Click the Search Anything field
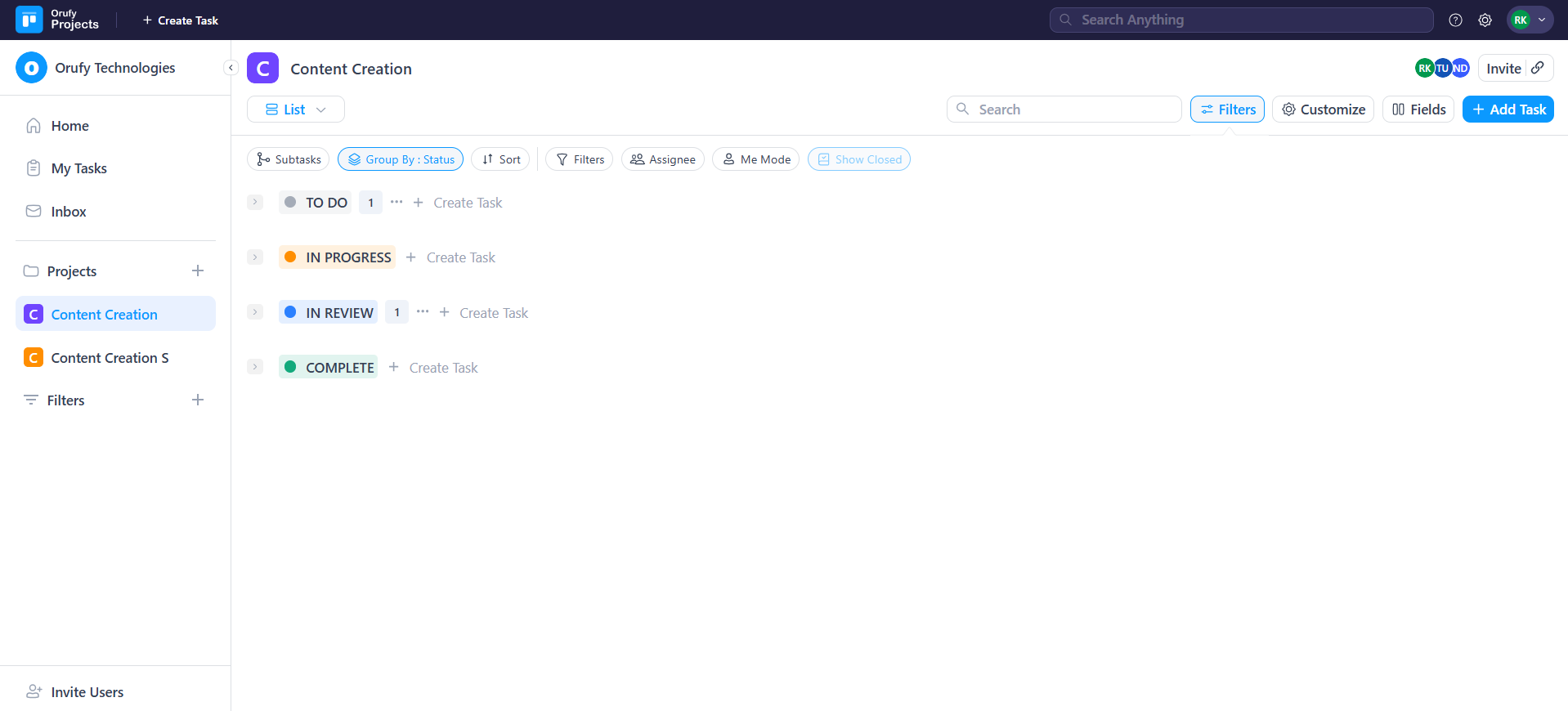Image resolution: width=1568 pixels, height=711 pixels. tap(1241, 20)
